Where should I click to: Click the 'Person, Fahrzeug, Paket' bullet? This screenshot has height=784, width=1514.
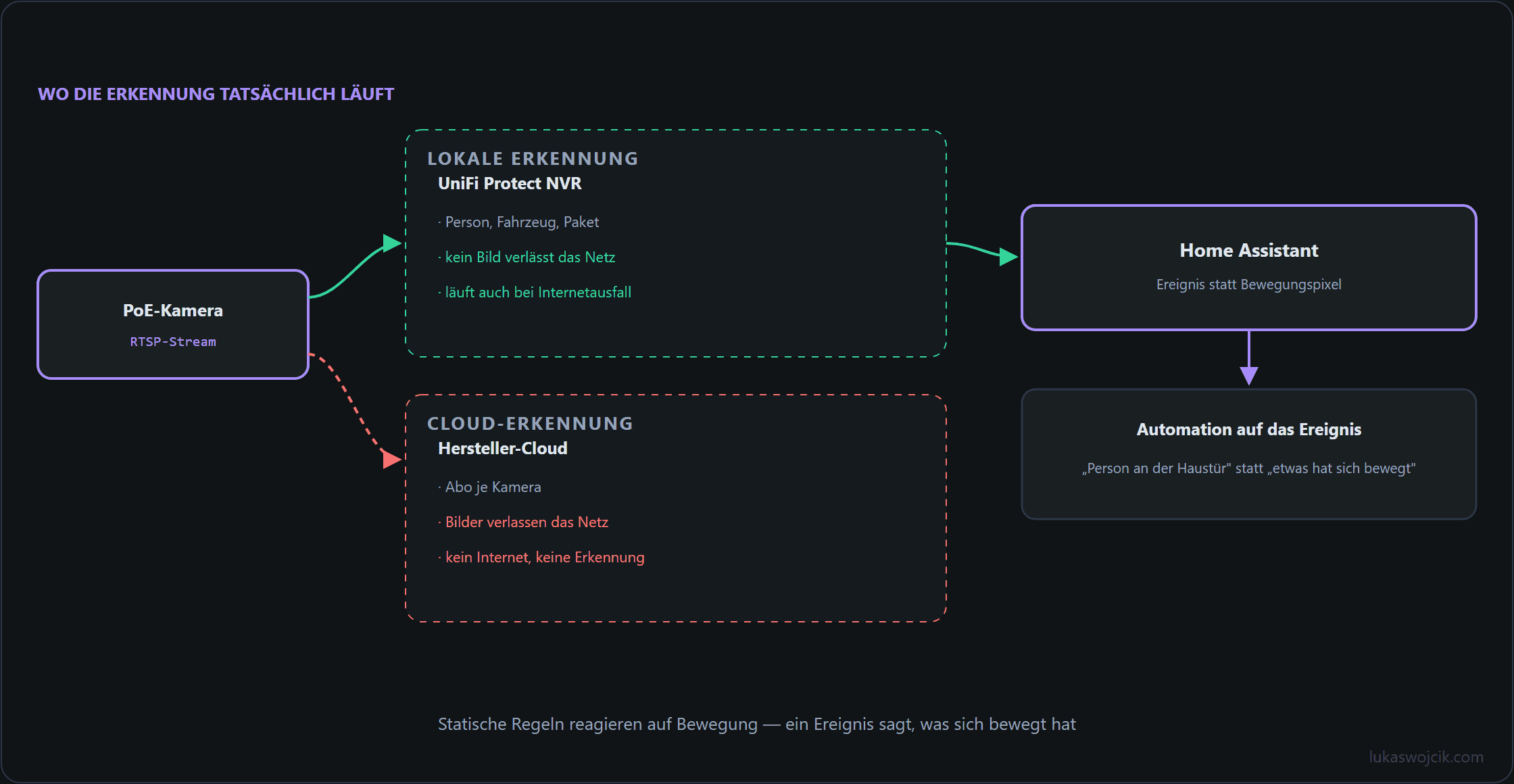[x=518, y=222]
